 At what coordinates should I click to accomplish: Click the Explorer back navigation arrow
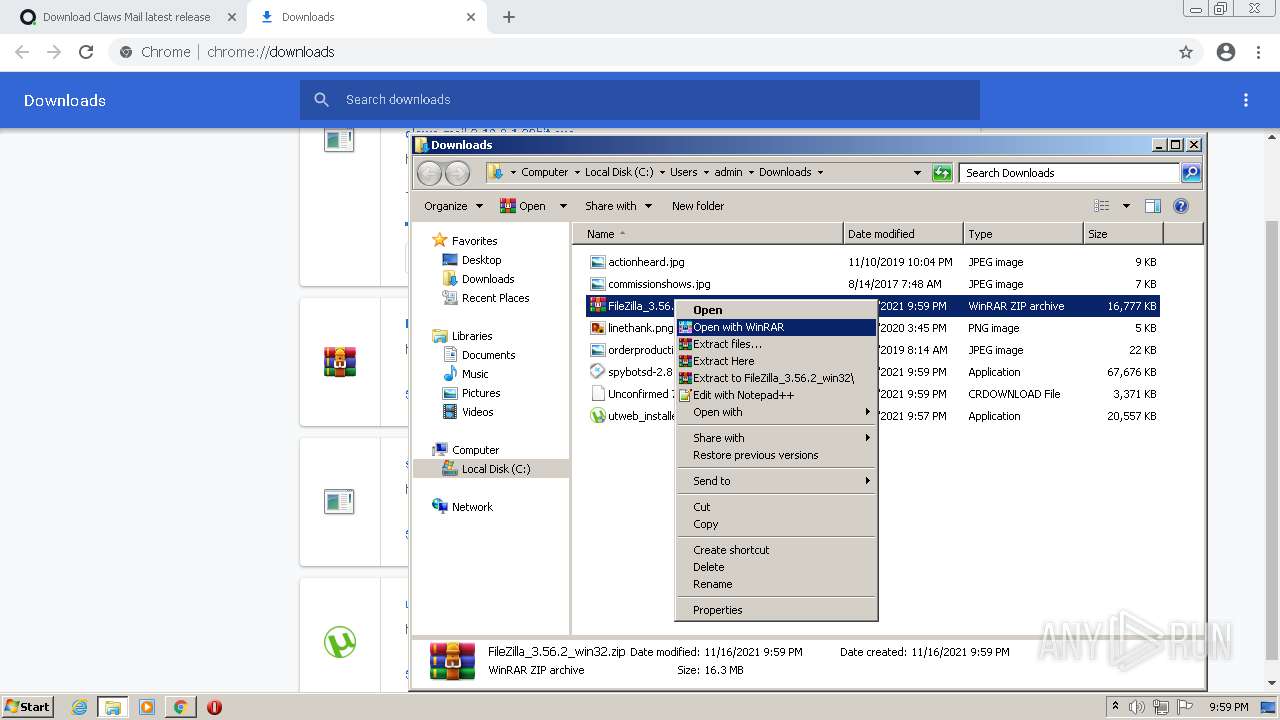coord(429,173)
